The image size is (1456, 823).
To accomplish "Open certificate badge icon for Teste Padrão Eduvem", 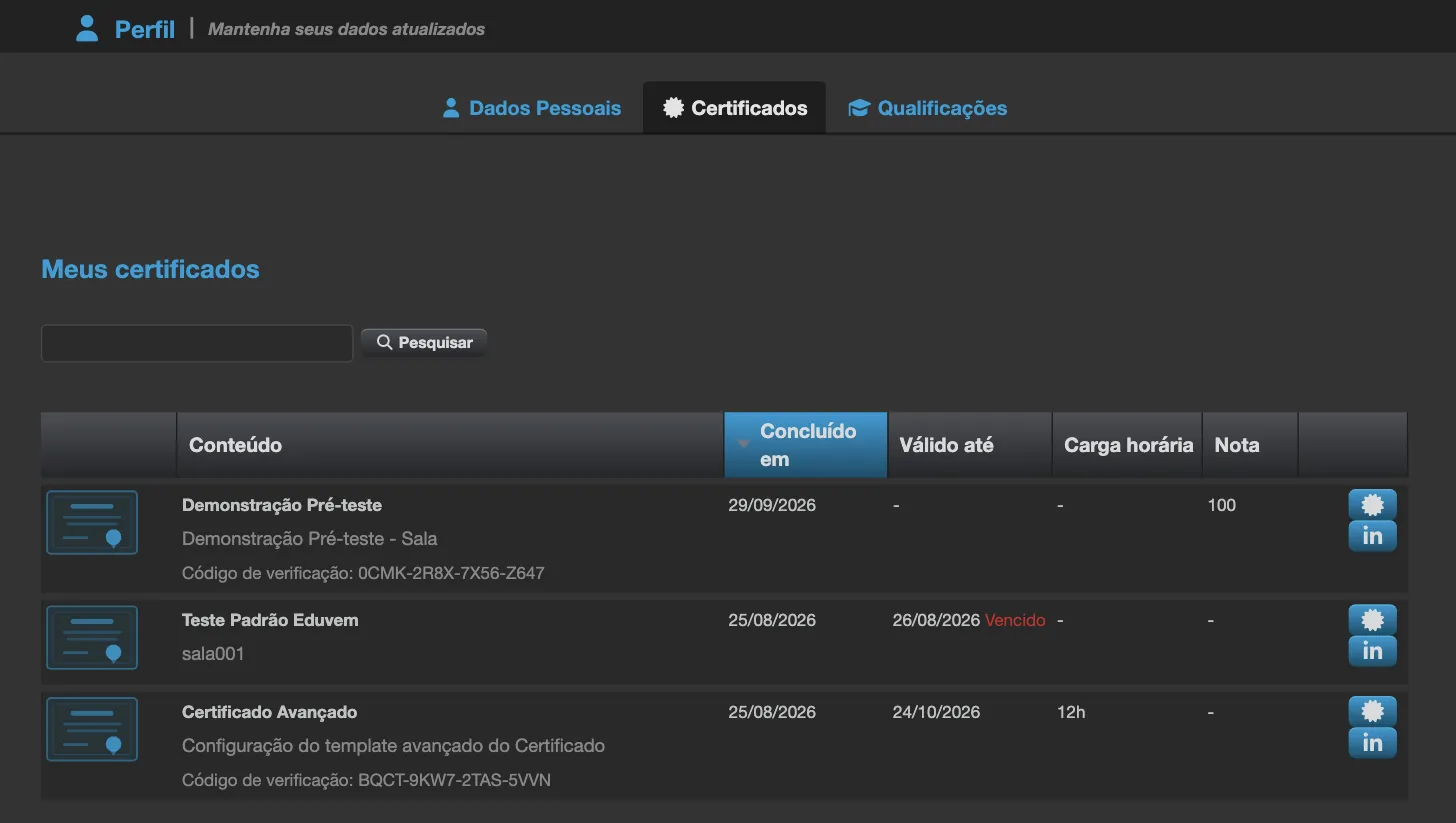I will coord(1372,620).
